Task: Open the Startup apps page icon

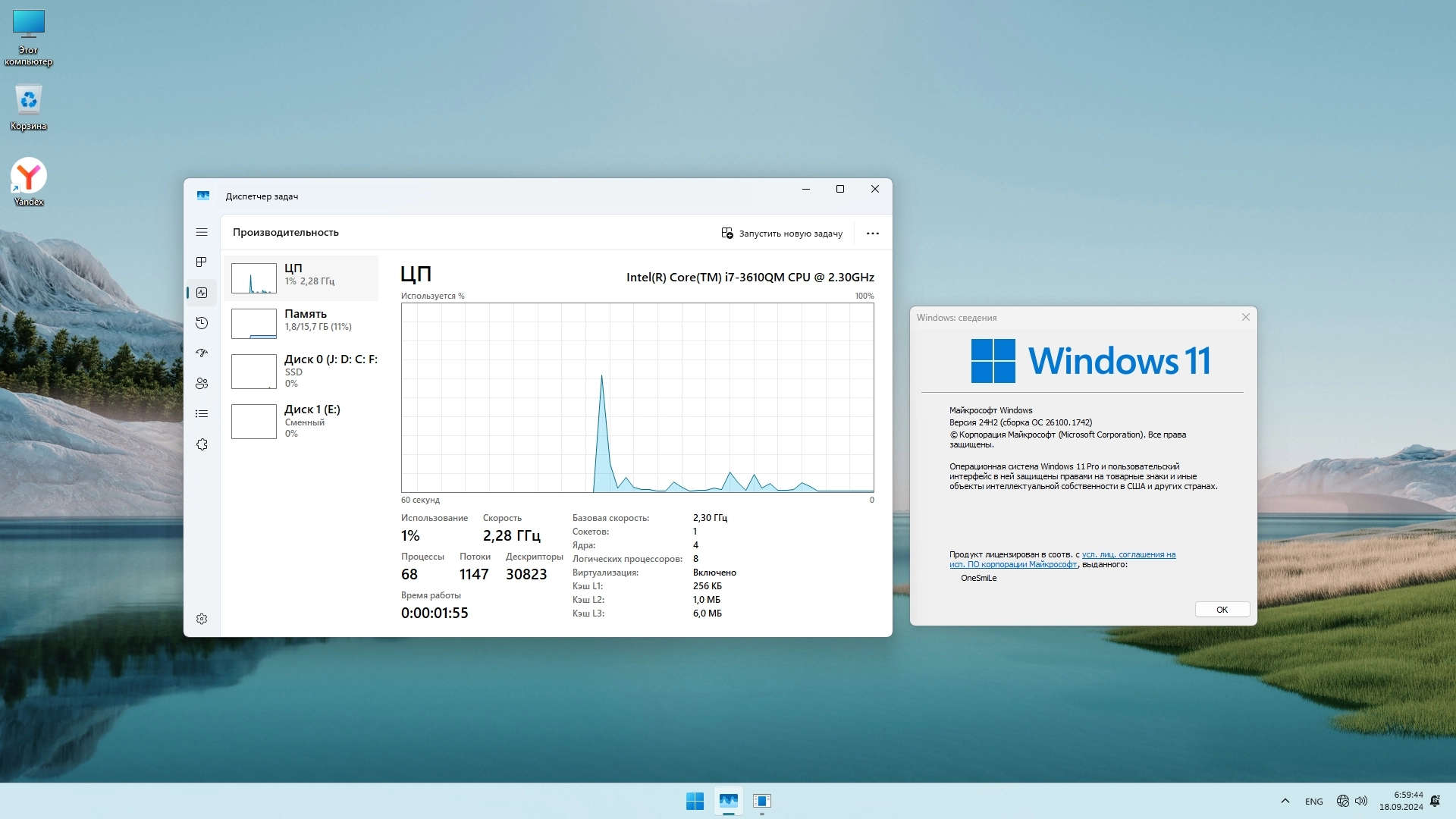Action: coord(201,353)
